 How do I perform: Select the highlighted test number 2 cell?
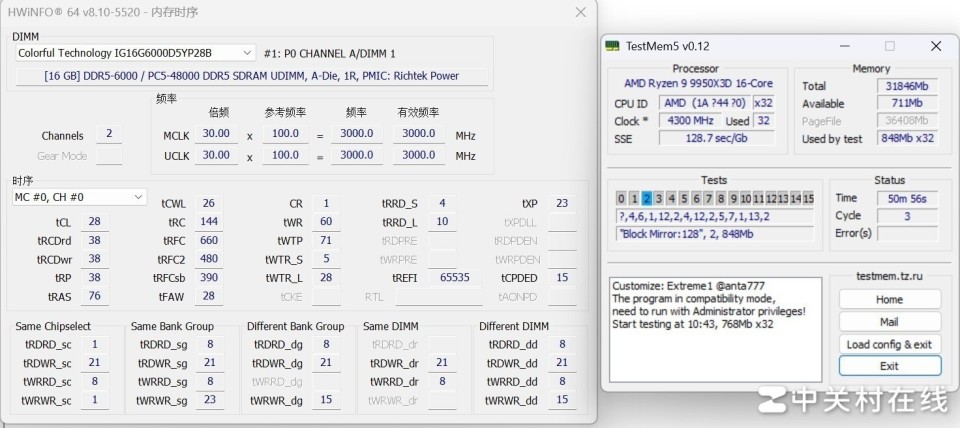pos(647,198)
